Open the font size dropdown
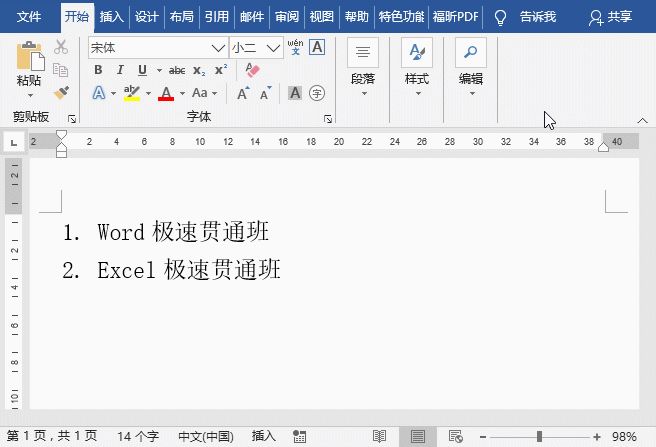This screenshot has height=447, width=656. pos(274,48)
